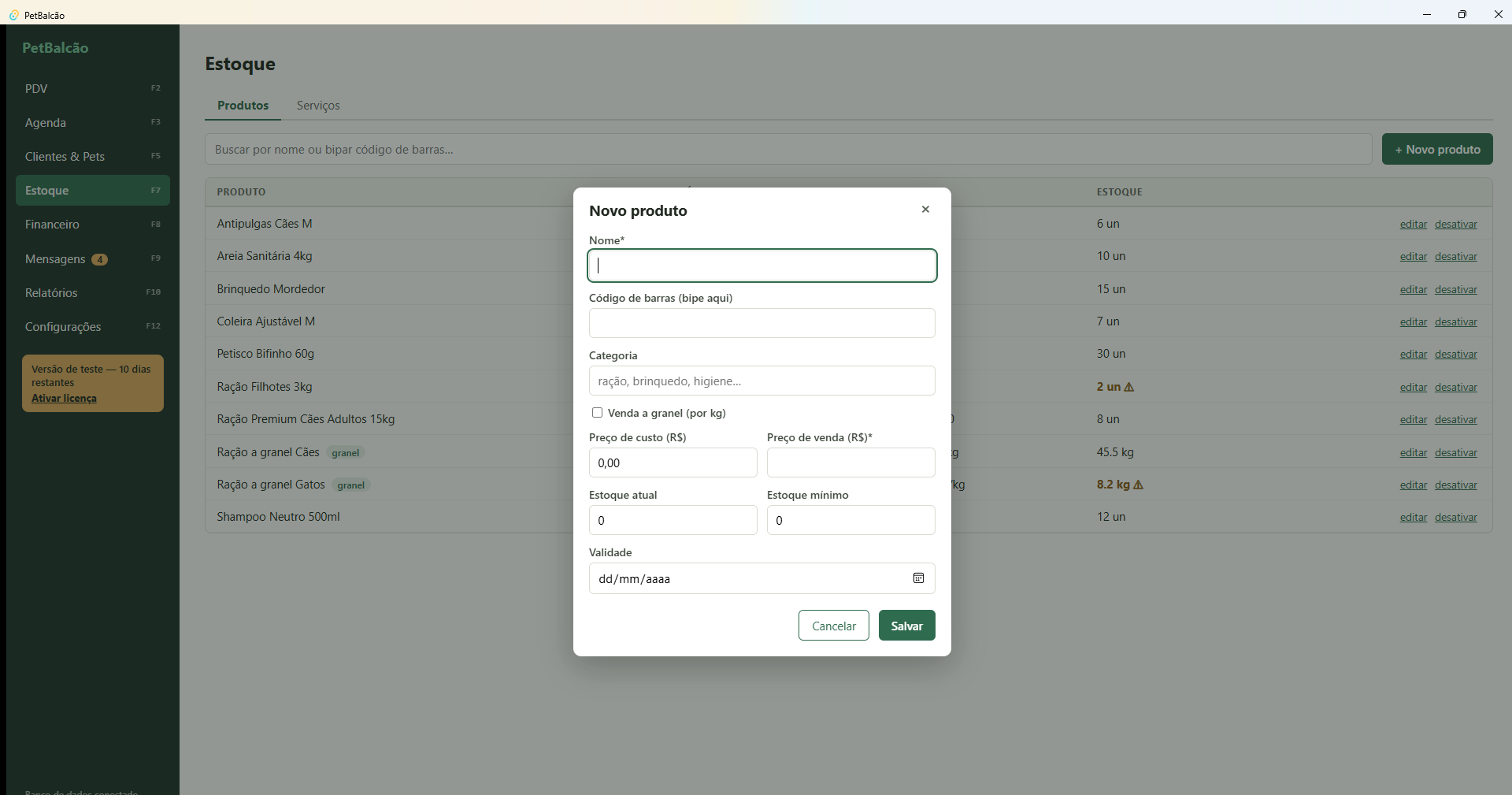Image resolution: width=1512 pixels, height=795 pixels.
Task: Edit Ração Premium Cães Adultos 15kg
Action: 1414,419
